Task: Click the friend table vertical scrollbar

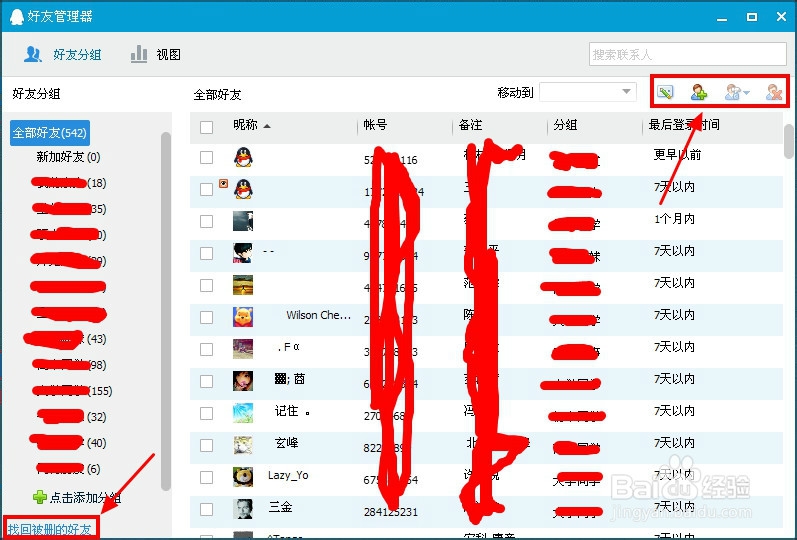Action: 789,141
